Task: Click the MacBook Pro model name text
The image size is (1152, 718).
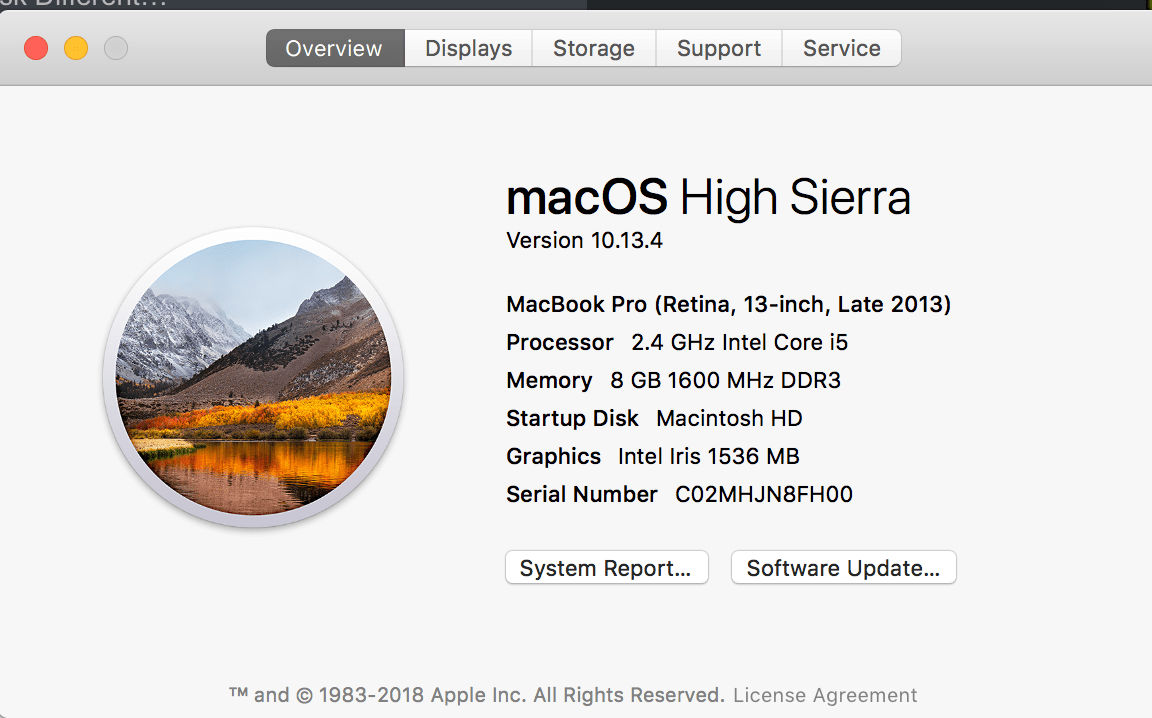Action: (x=728, y=304)
